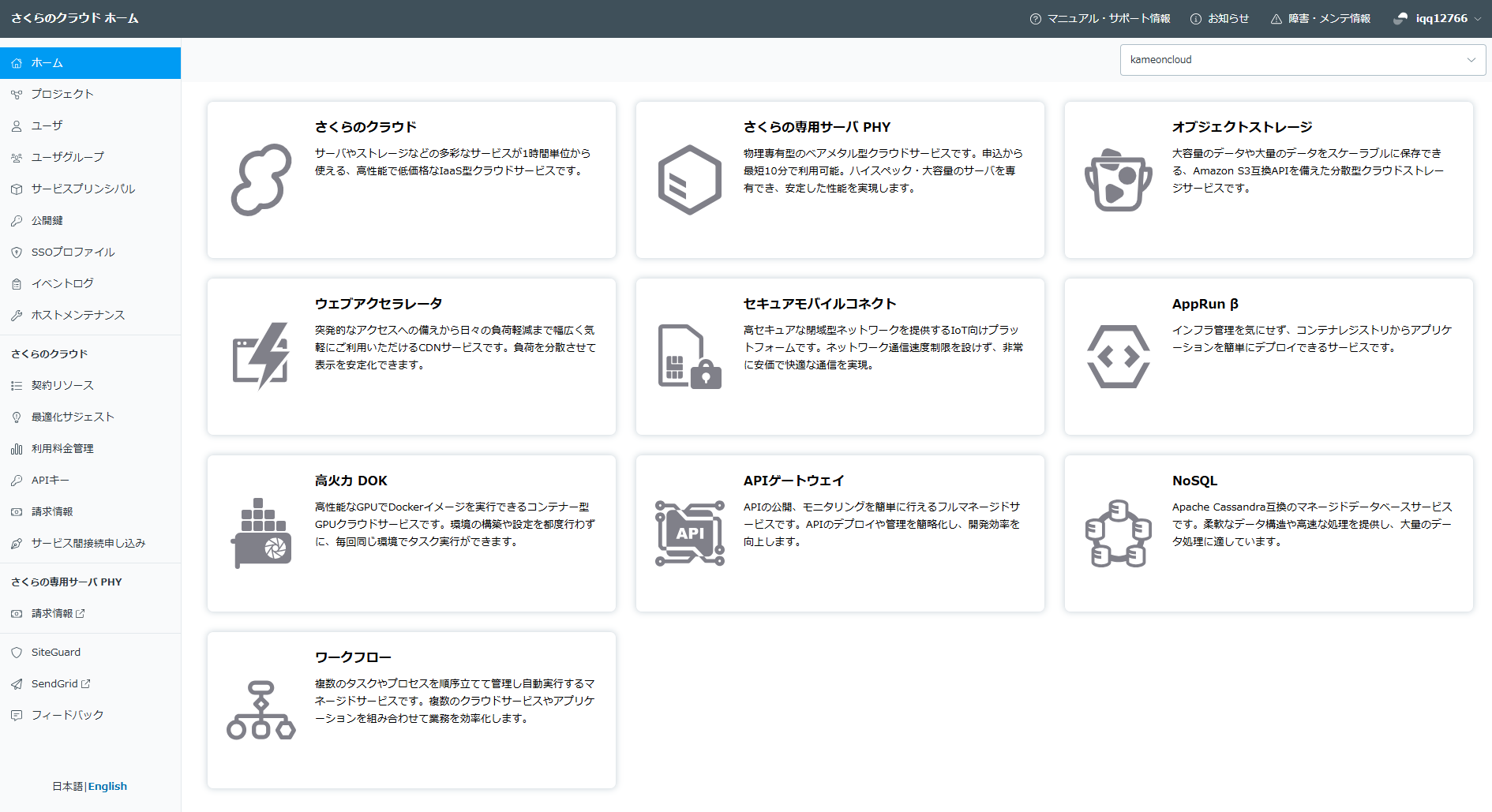Click the user avatar beside iqq12766
Image resolution: width=1492 pixels, height=812 pixels.
[x=1400, y=18]
